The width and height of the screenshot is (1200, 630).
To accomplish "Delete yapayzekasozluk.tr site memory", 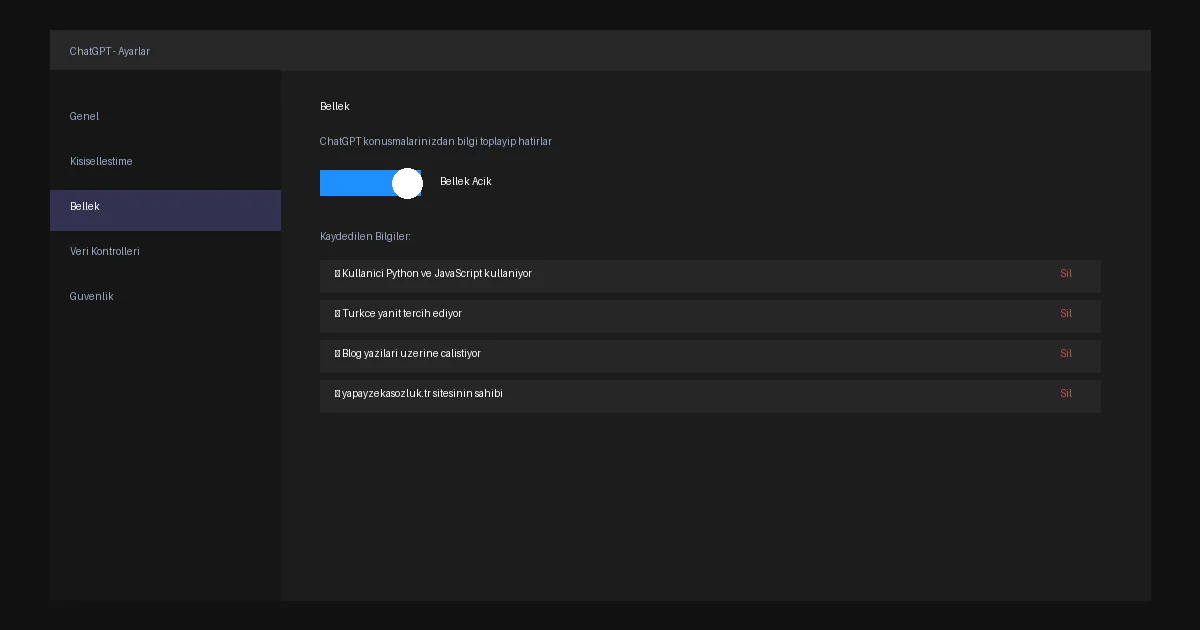I will point(1066,394).
